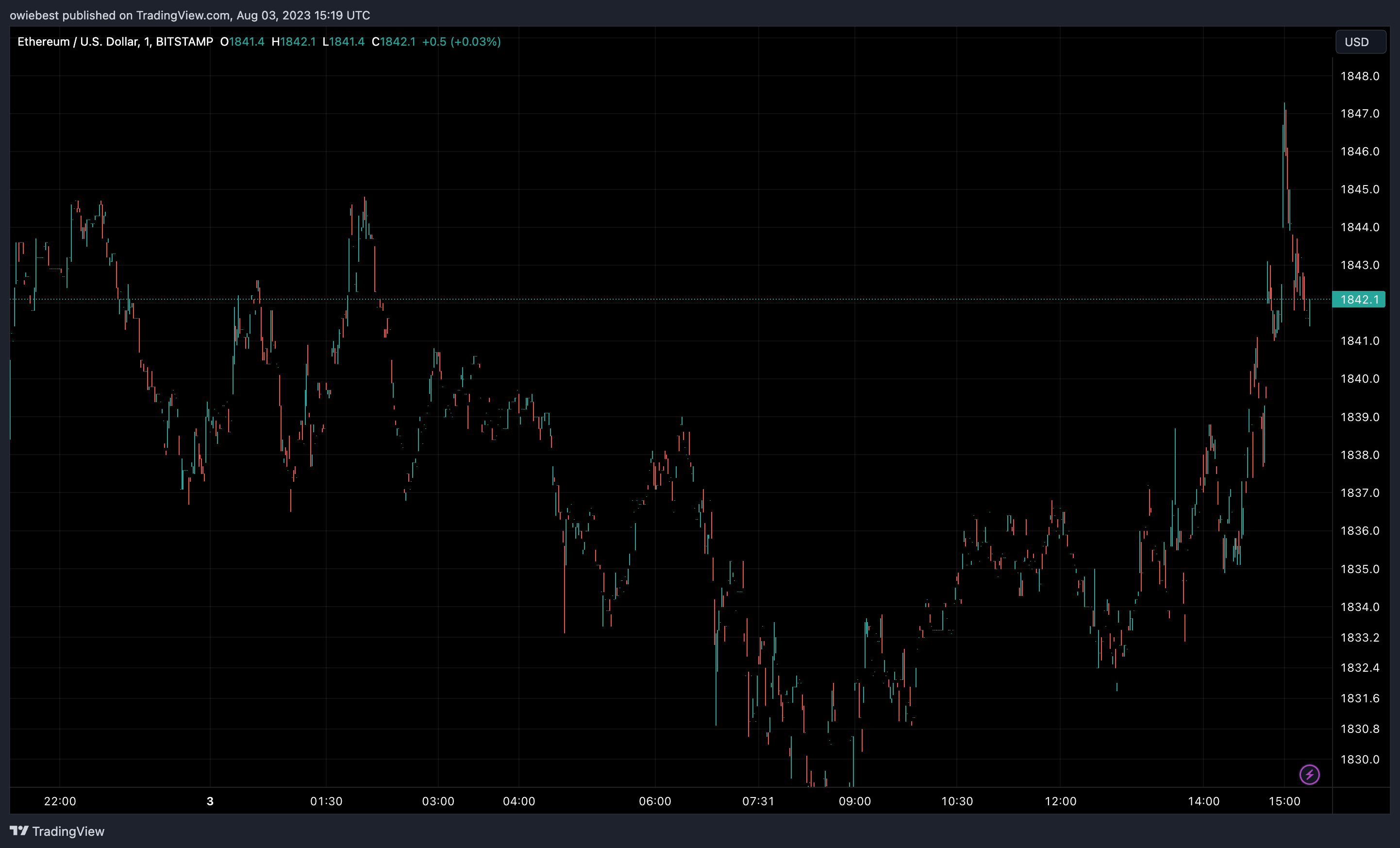The height and width of the screenshot is (848, 1400).
Task: Click the 07:31 time axis label
Action: pos(758,801)
